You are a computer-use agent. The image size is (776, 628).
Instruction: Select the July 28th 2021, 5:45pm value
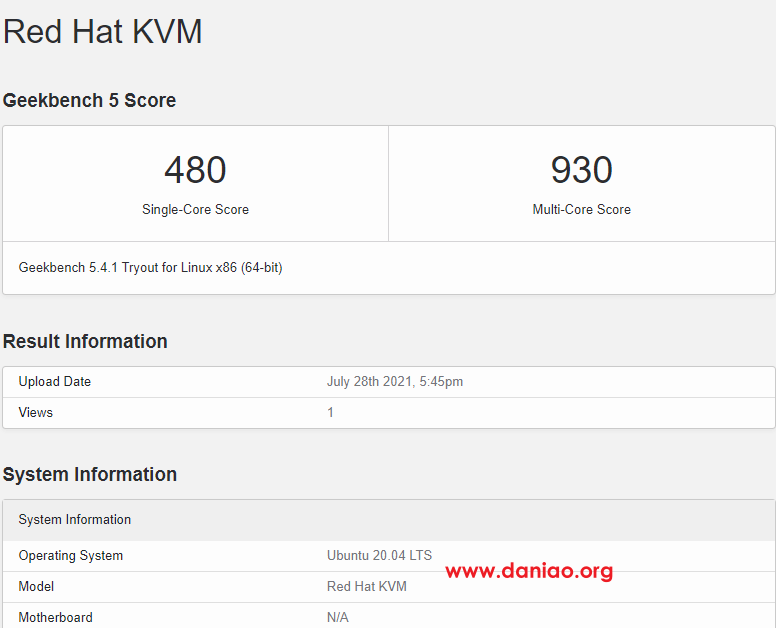[x=395, y=382]
